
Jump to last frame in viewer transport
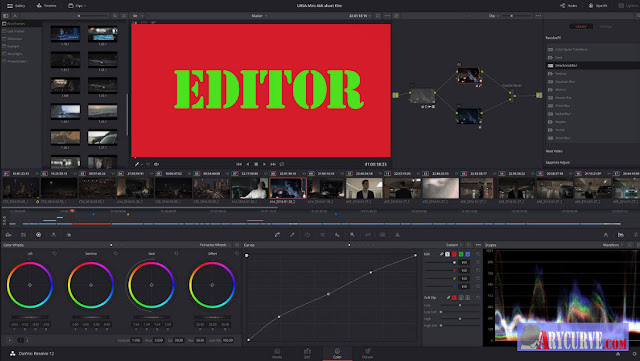tap(273, 164)
